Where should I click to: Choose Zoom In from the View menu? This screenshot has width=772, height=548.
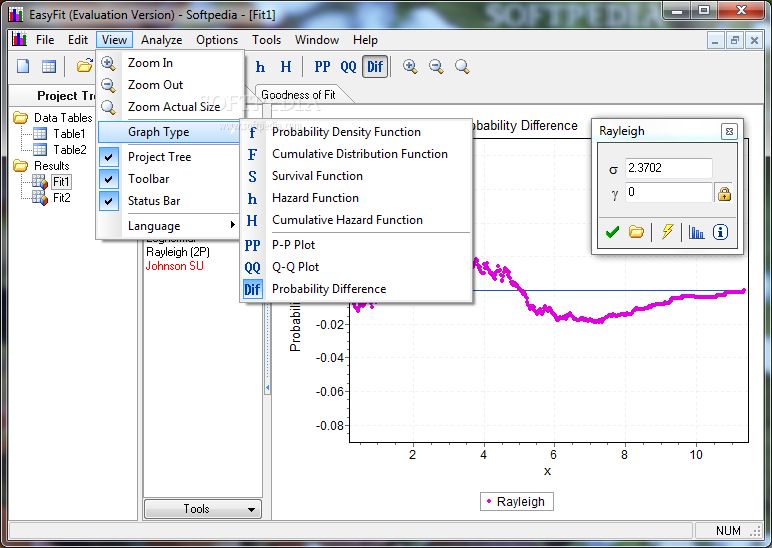(170, 63)
